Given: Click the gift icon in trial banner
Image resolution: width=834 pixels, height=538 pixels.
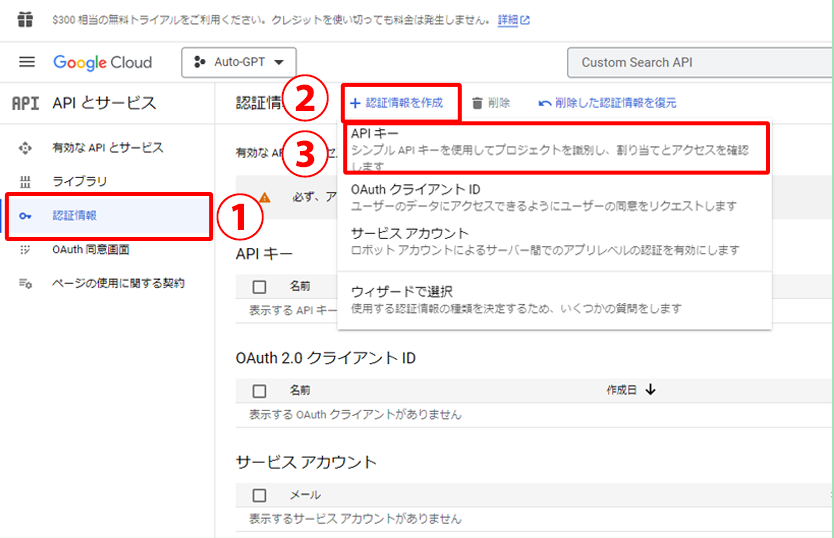Looking at the screenshot, I should pos(25,19).
